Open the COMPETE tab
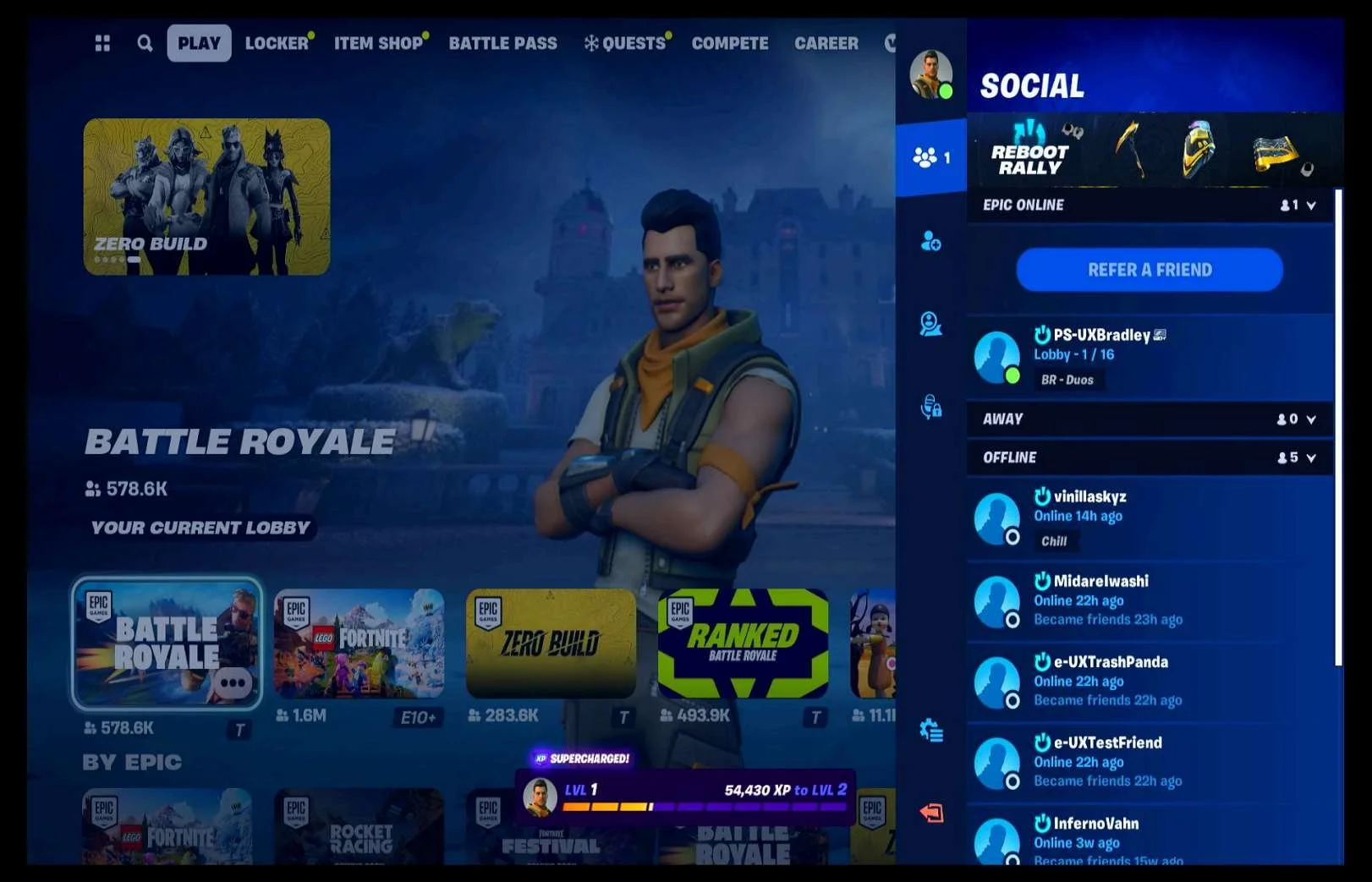Viewport: 1372px width, 882px height. coord(730,43)
